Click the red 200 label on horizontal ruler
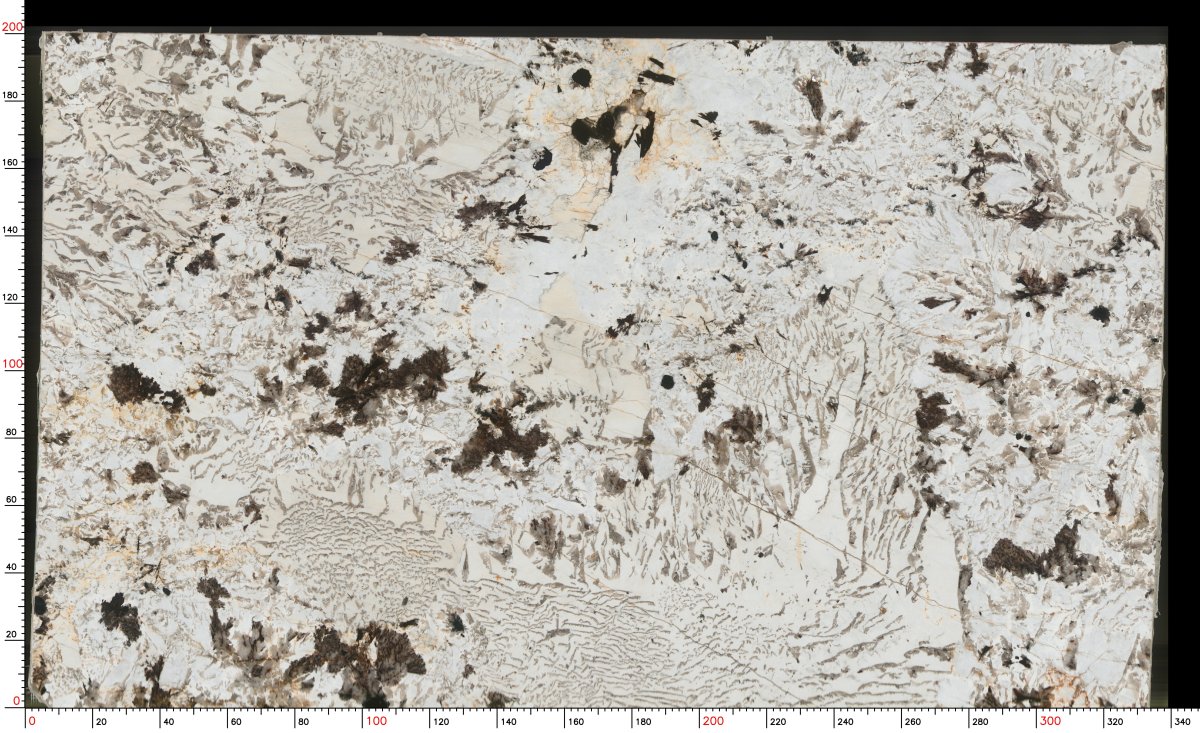Image resolution: width=1200 pixels, height=733 pixels. (712, 721)
